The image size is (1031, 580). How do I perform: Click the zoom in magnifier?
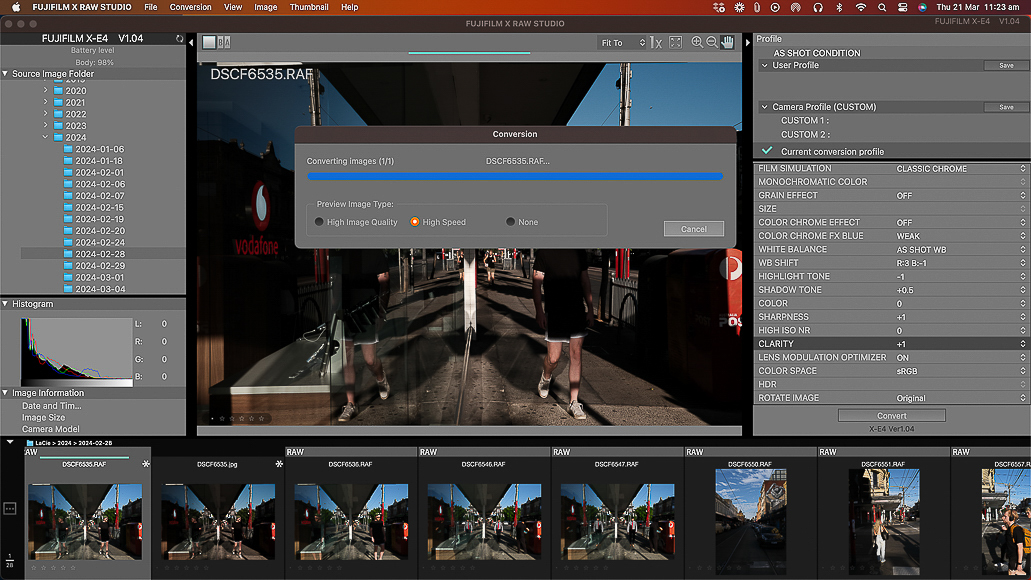(697, 42)
